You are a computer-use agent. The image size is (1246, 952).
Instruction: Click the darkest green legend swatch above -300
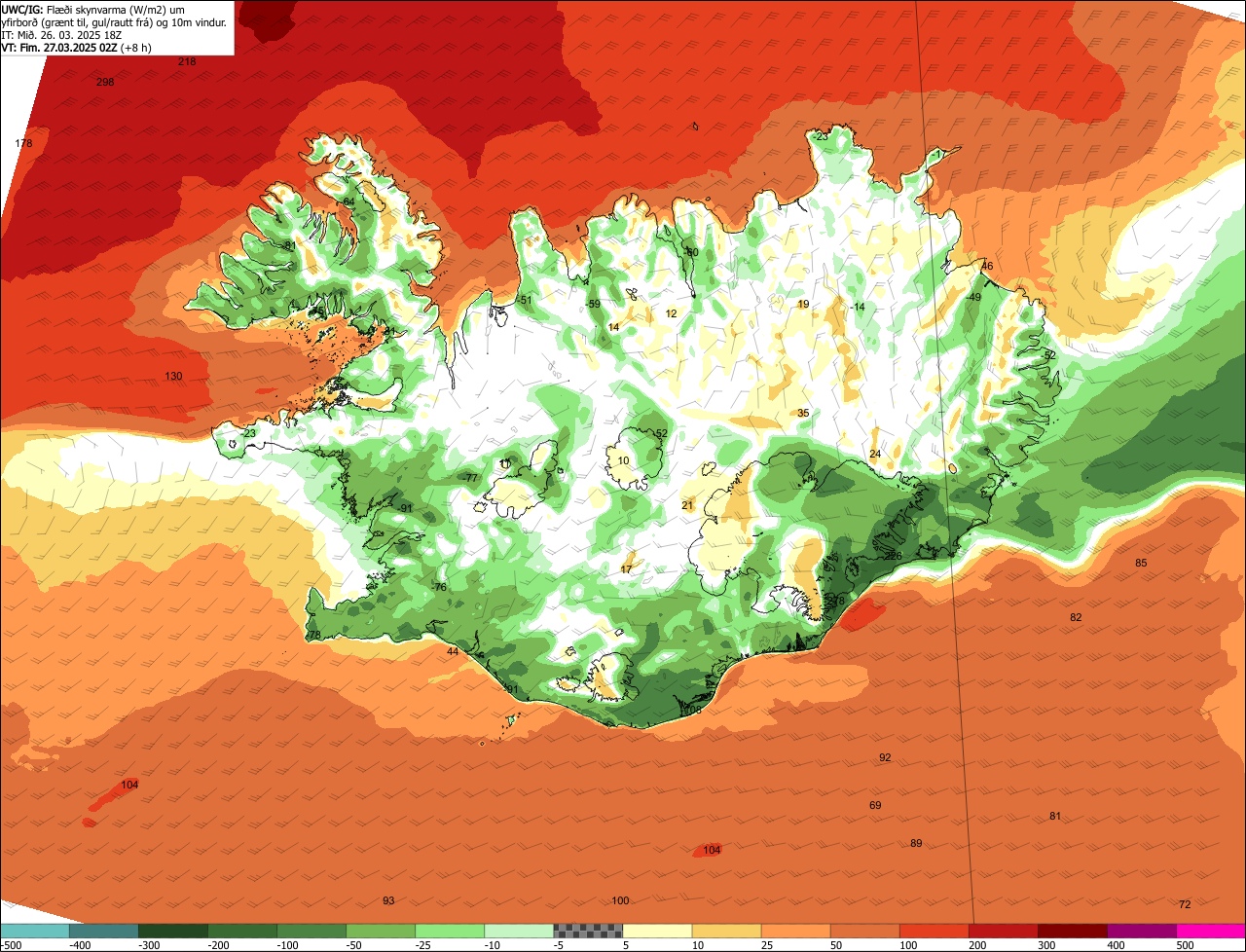point(173,931)
